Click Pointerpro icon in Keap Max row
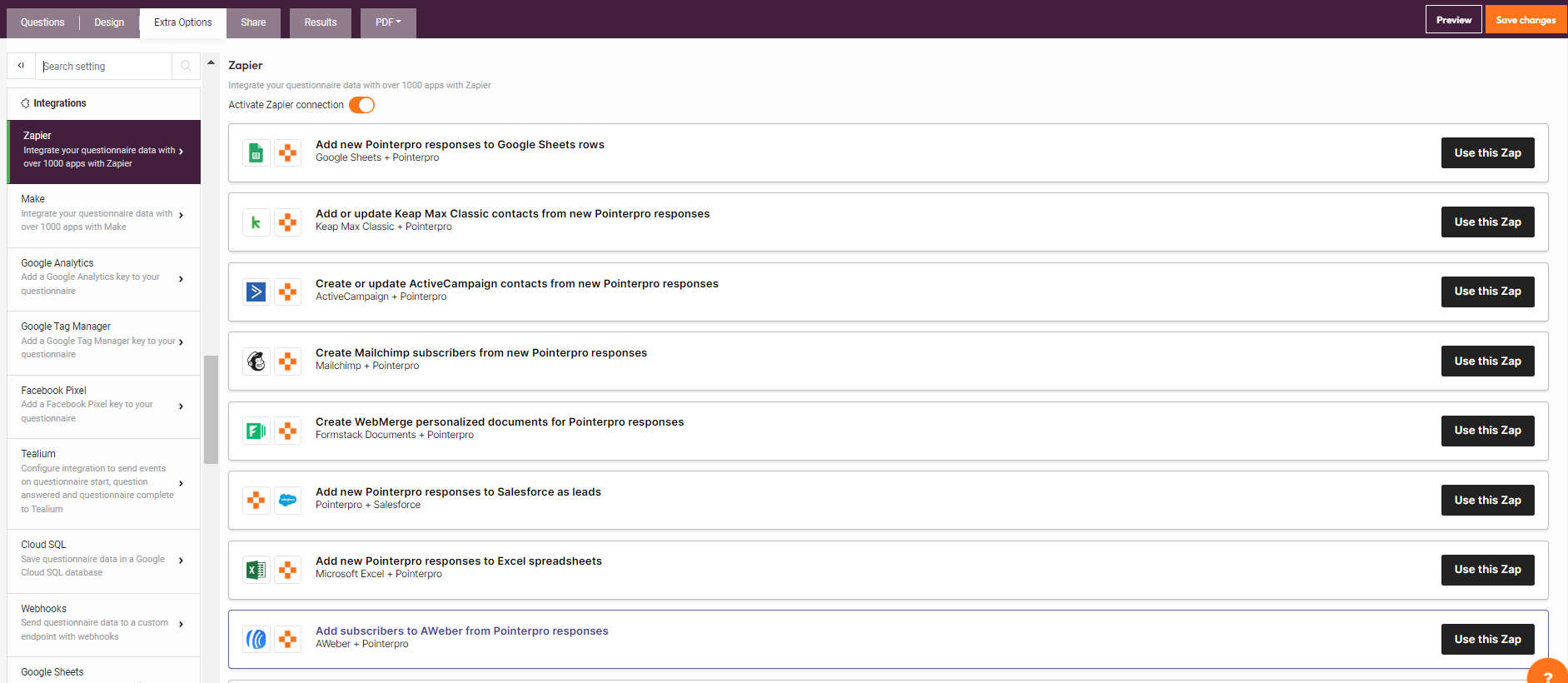 pos(288,222)
